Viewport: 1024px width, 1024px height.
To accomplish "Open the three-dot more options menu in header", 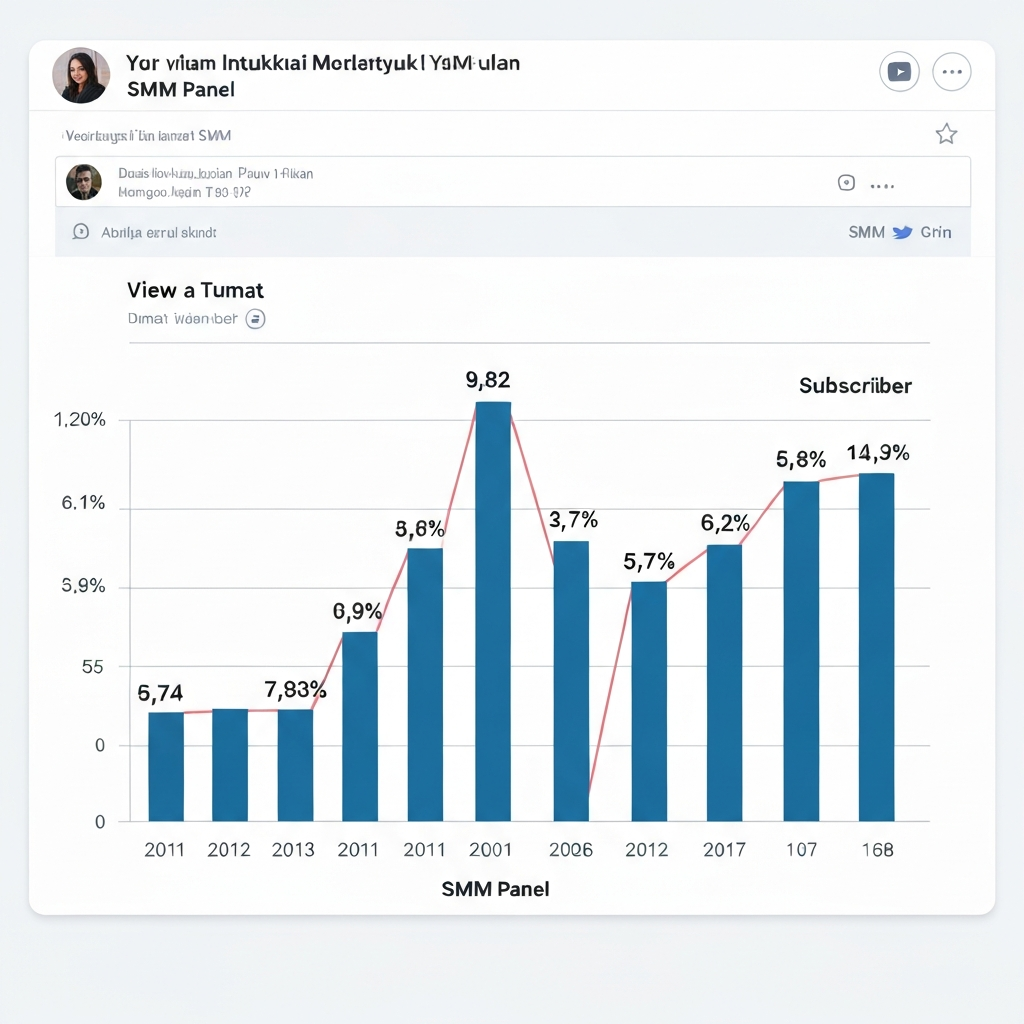I will click(952, 72).
